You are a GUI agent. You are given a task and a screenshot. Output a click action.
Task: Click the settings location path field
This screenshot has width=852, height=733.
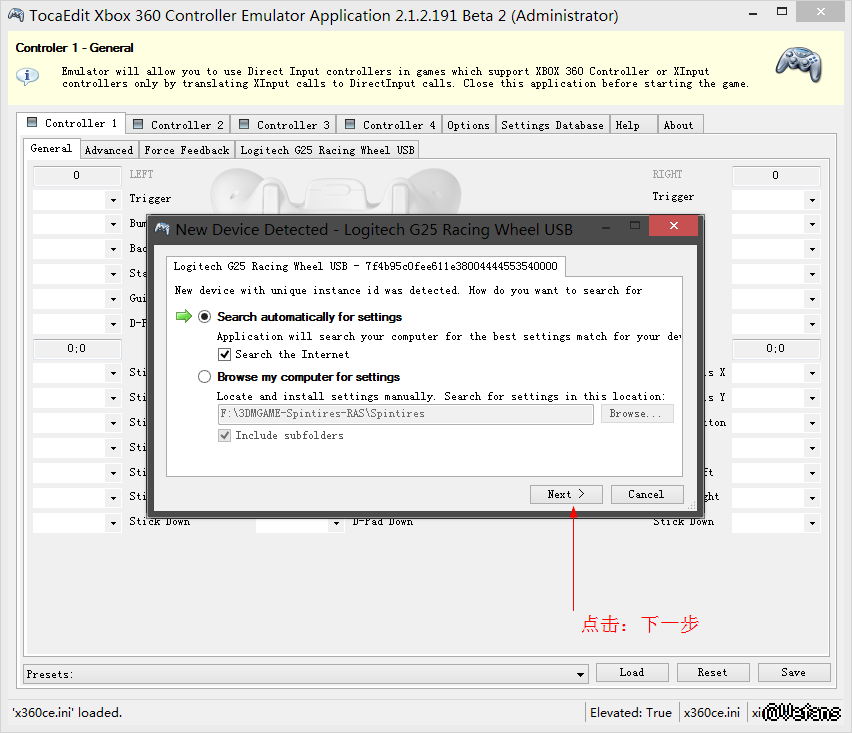pos(405,414)
